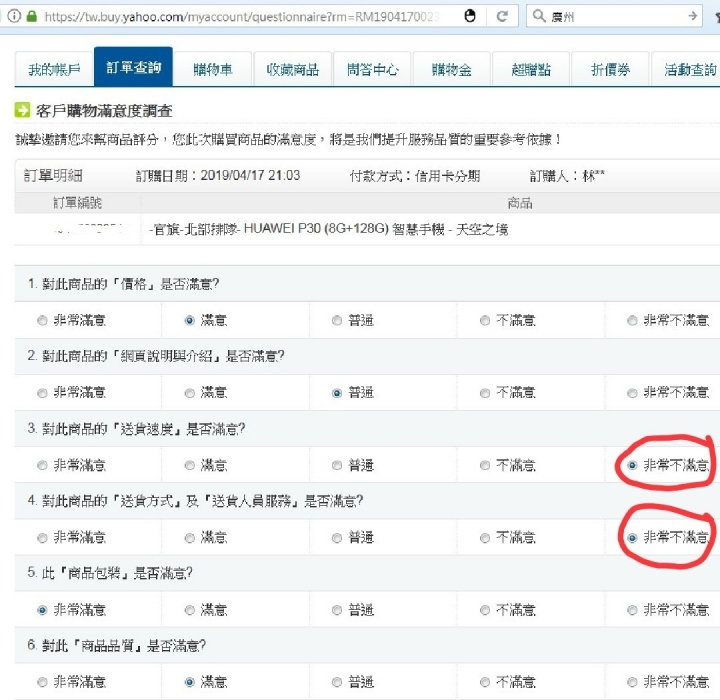Select 滿意 for question 4 delivery service
The width and height of the screenshot is (720, 700).
190,537
